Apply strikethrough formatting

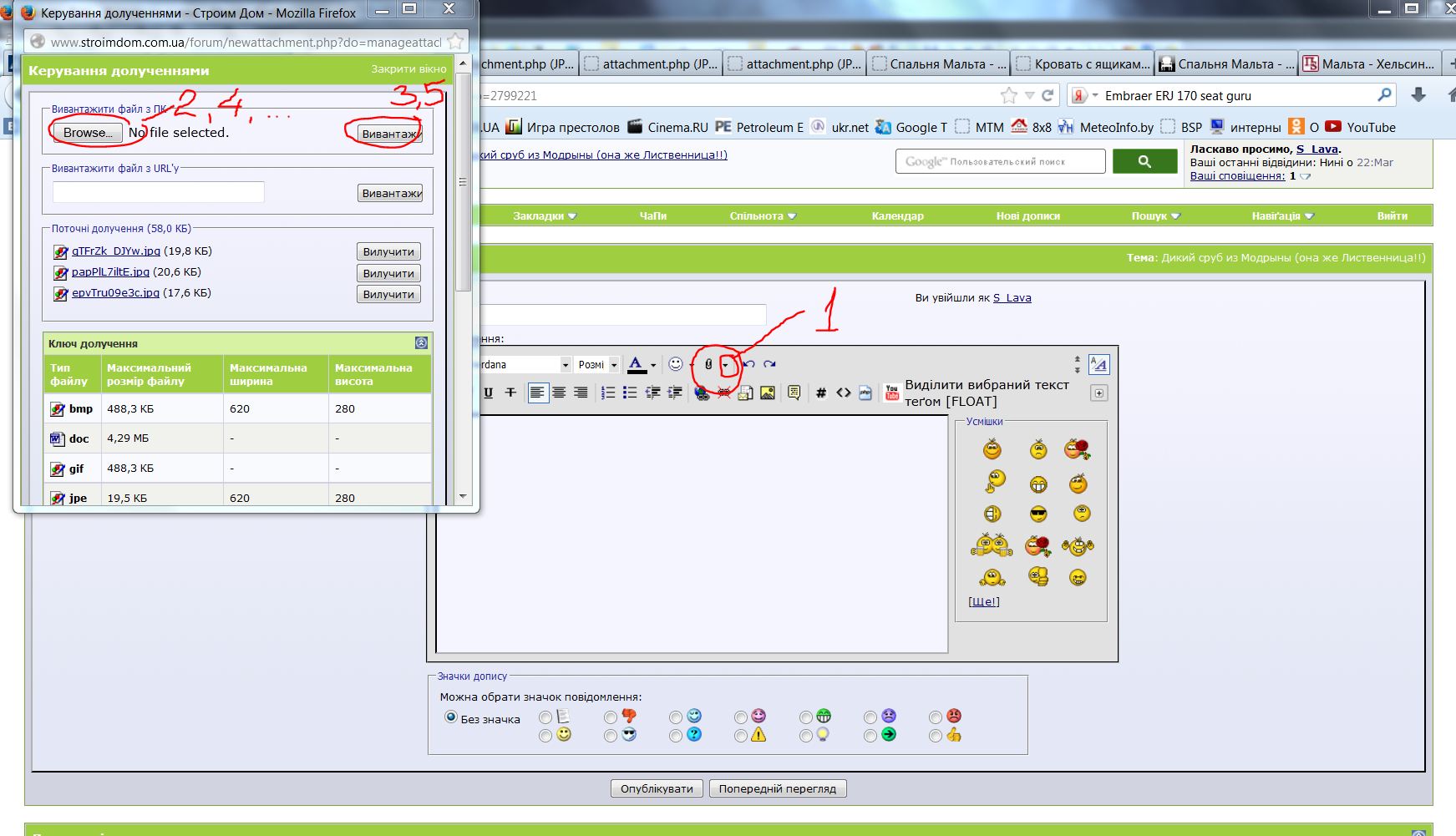[x=510, y=393]
